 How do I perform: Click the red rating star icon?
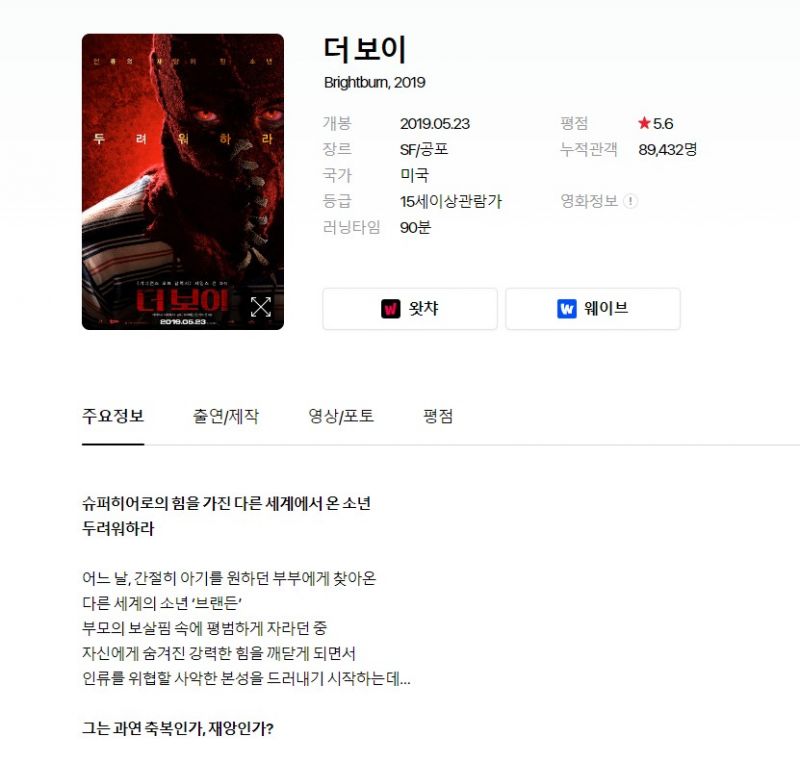(x=644, y=123)
